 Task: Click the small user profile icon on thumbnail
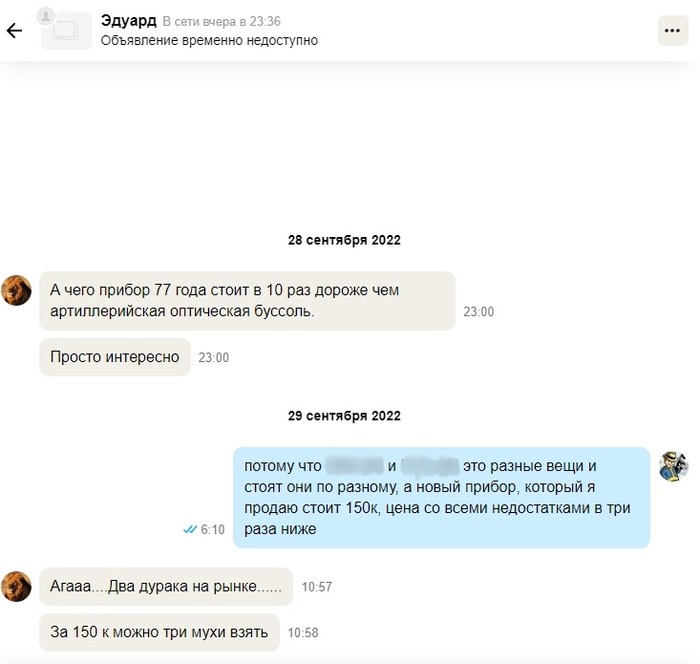coord(45,16)
